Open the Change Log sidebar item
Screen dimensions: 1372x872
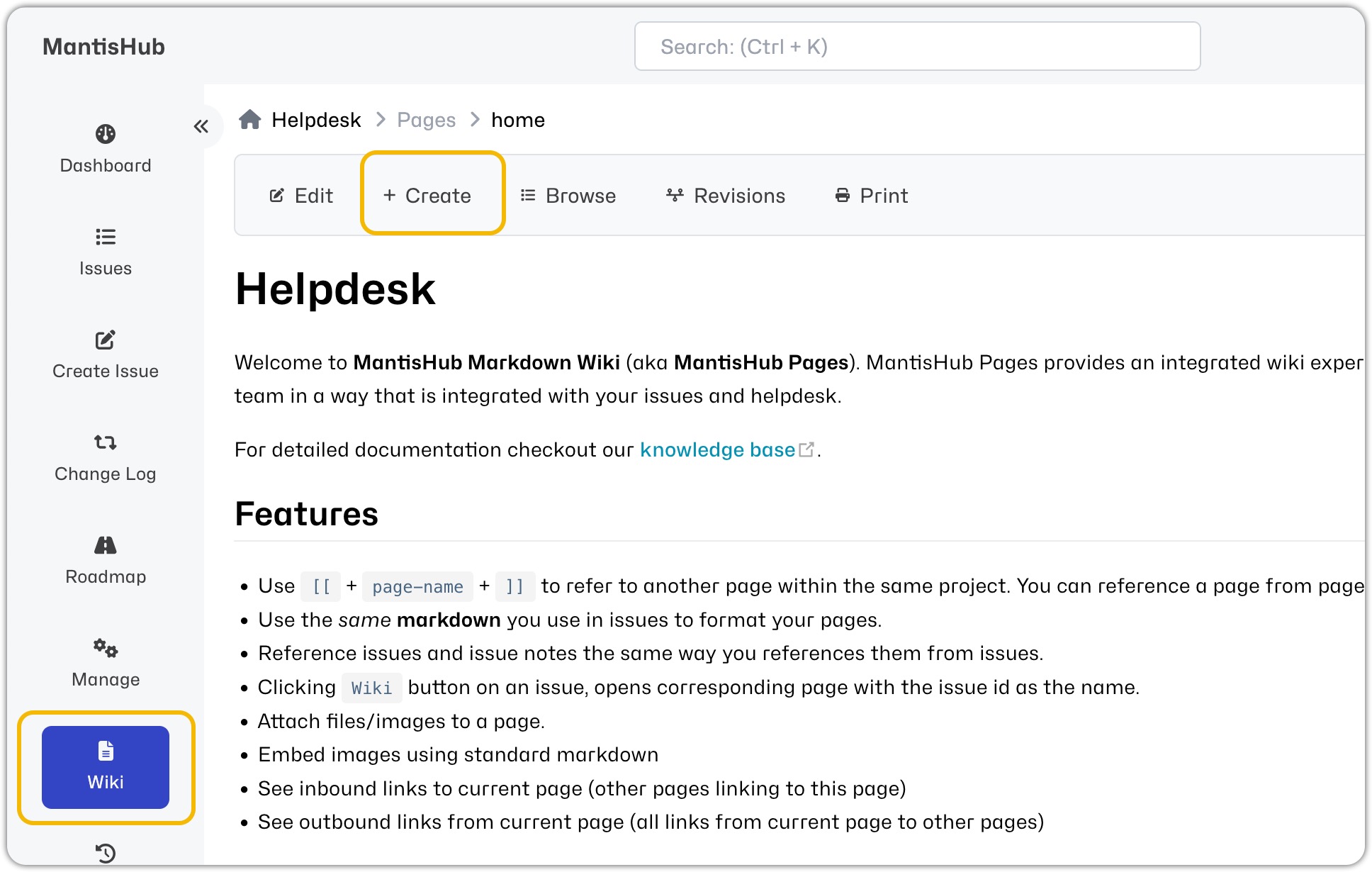[x=106, y=457]
